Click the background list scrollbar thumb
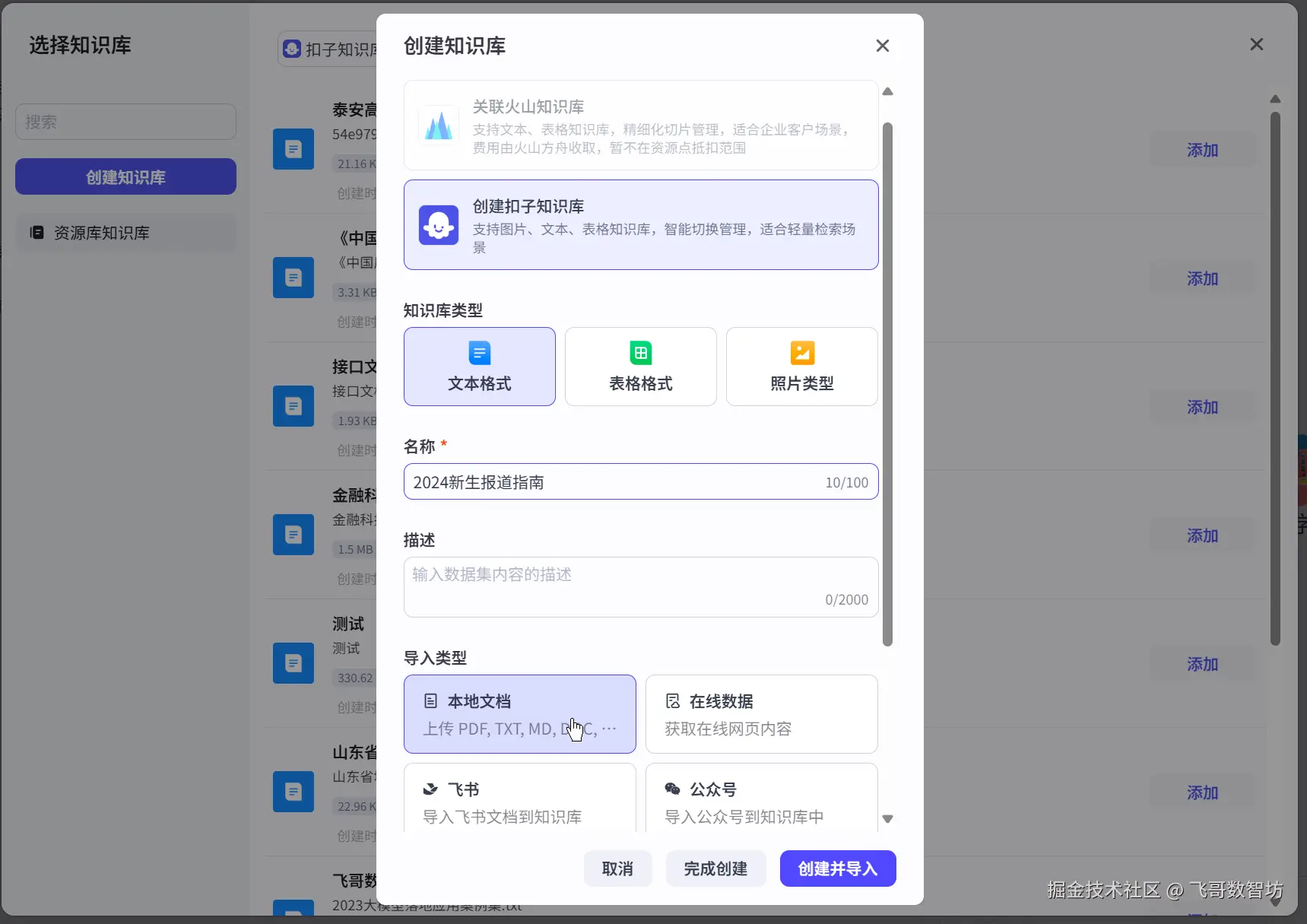This screenshot has height=924, width=1307. pos(1276,379)
